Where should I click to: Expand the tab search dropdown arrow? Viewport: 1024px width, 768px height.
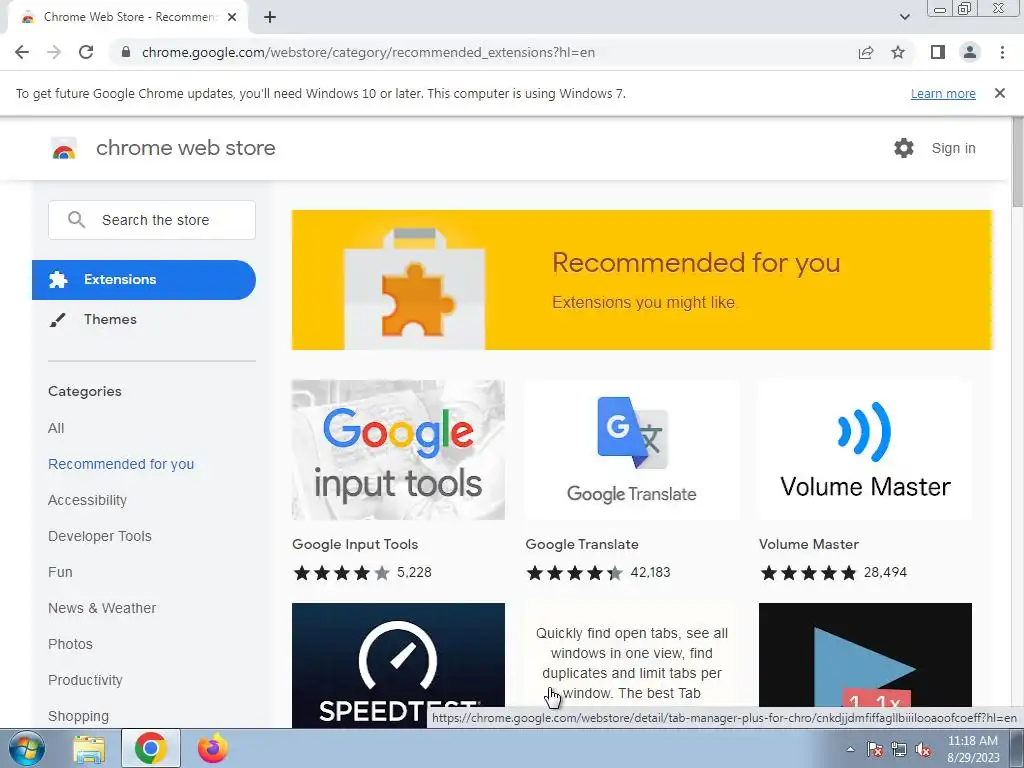point(904,17)
